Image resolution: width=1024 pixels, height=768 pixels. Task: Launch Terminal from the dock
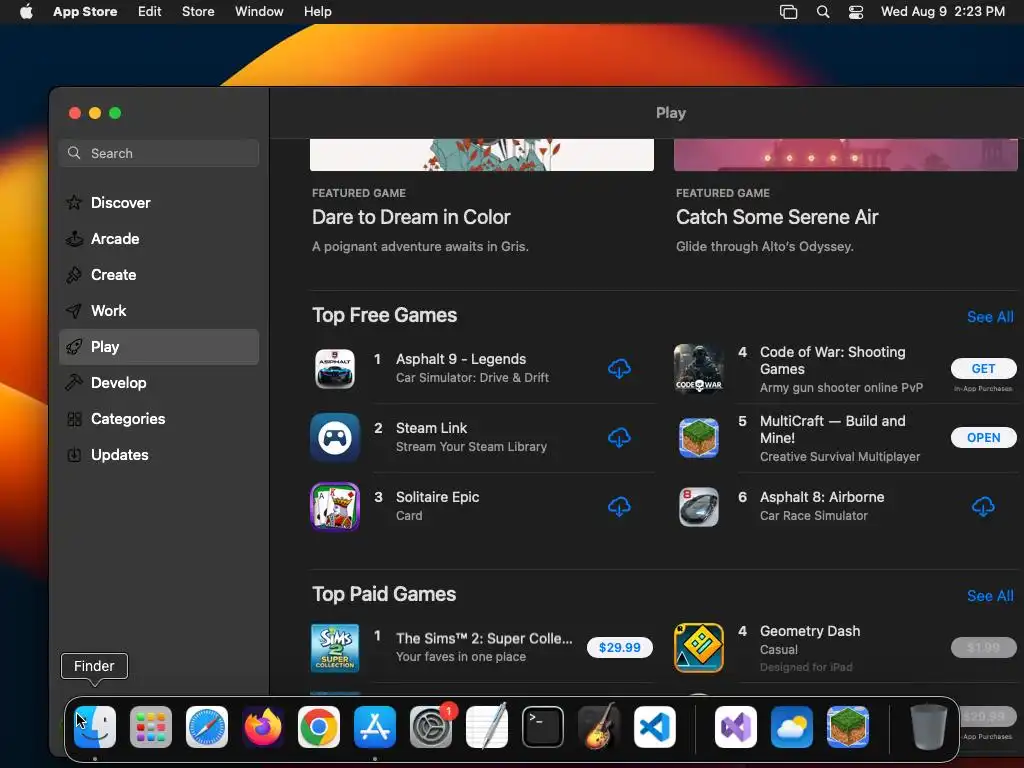543,726
